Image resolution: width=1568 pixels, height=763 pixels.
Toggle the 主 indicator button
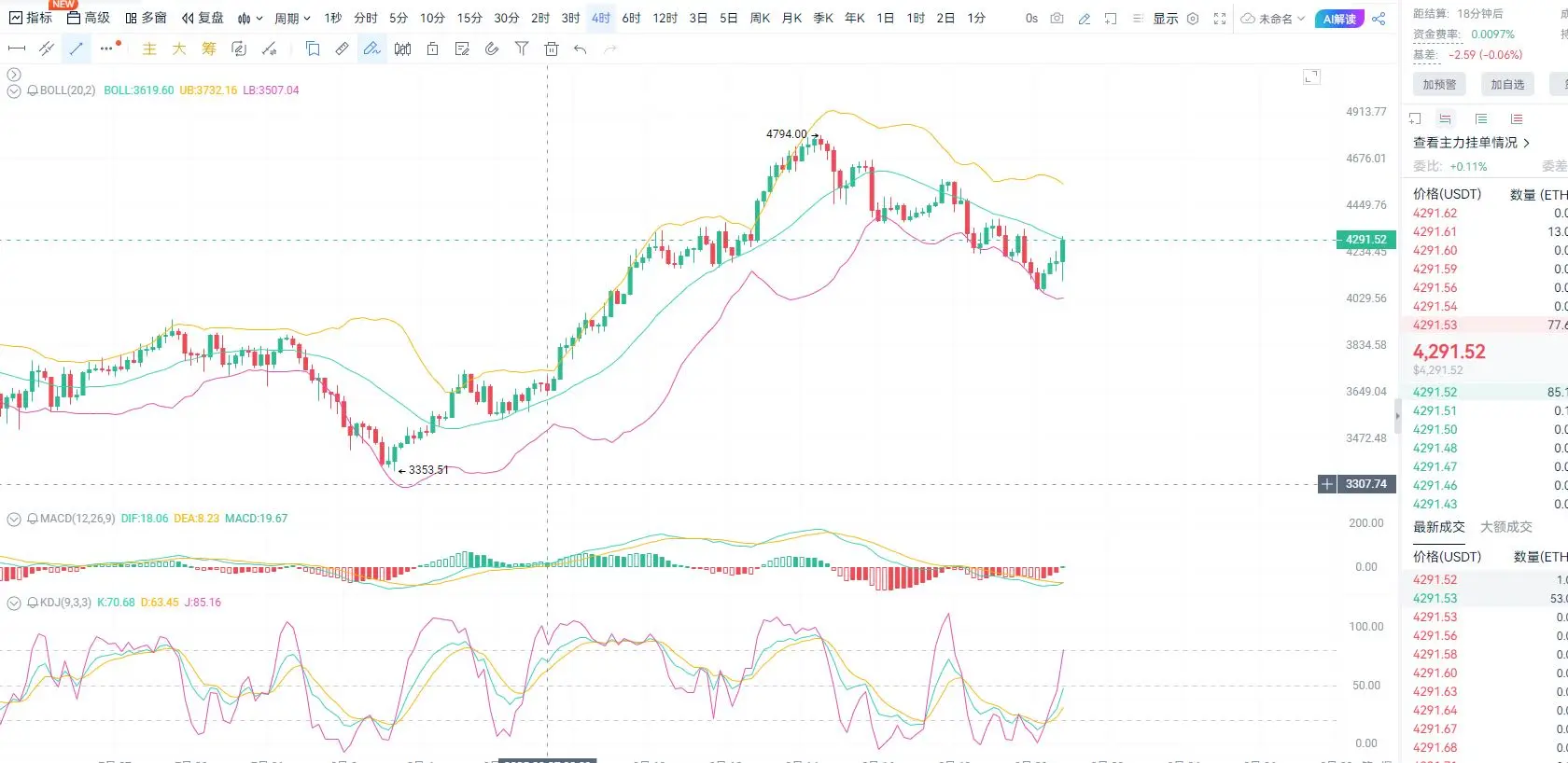[x=149, y=49]
